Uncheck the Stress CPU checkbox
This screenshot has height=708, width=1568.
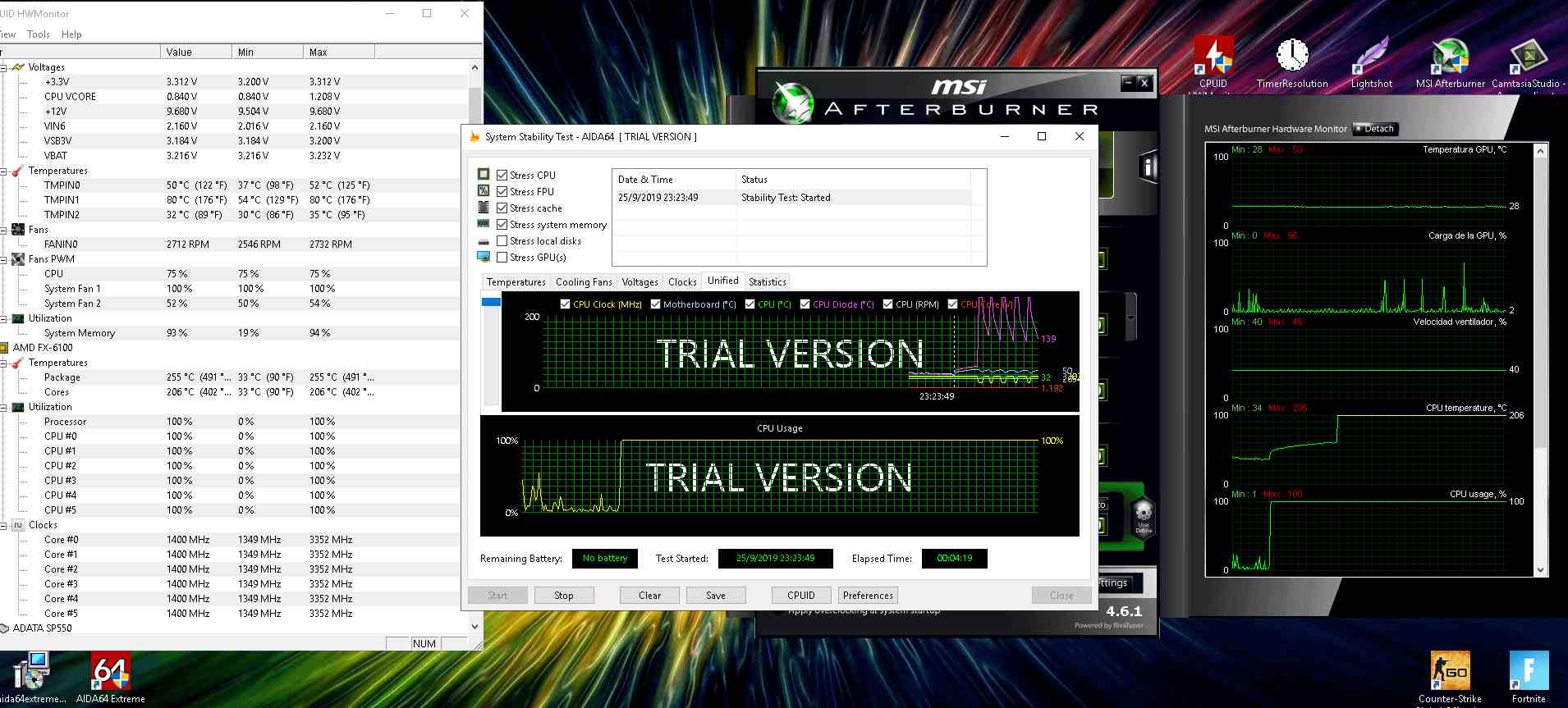502,175
